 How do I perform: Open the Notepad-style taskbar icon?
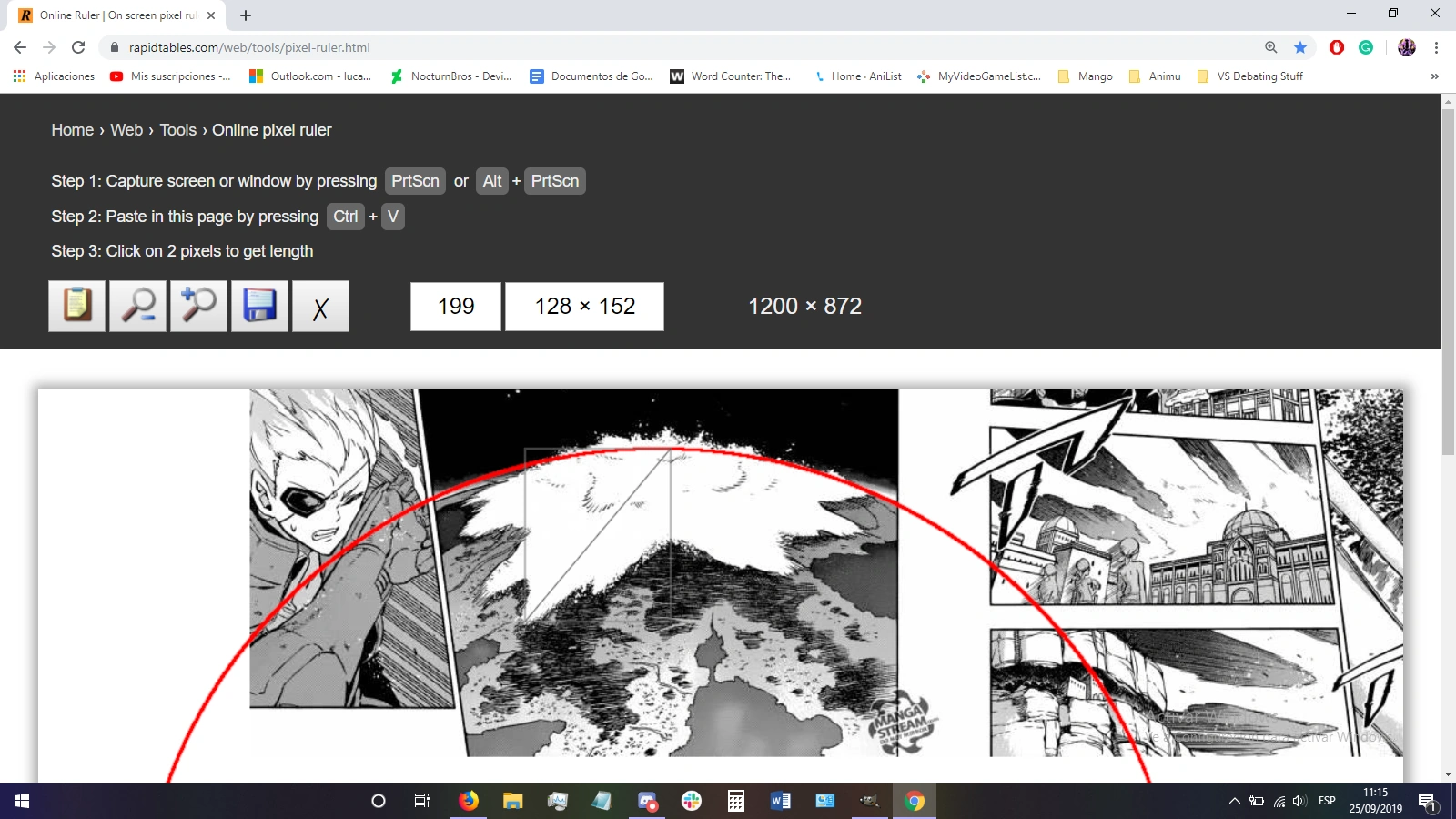tap(602, 801)
